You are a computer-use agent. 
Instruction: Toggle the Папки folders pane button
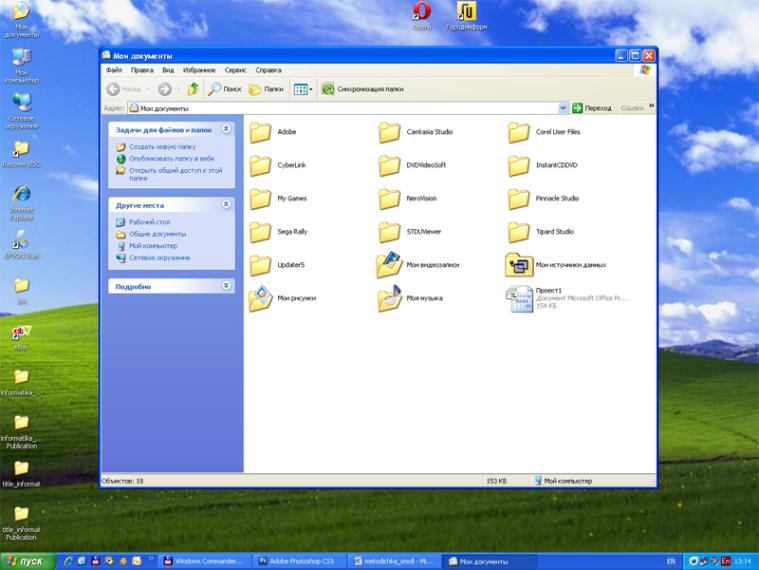tap(266, 89)
